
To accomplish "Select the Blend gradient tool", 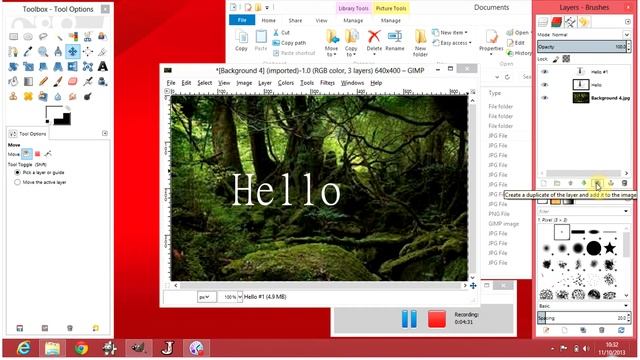I will tap(28, 82).
